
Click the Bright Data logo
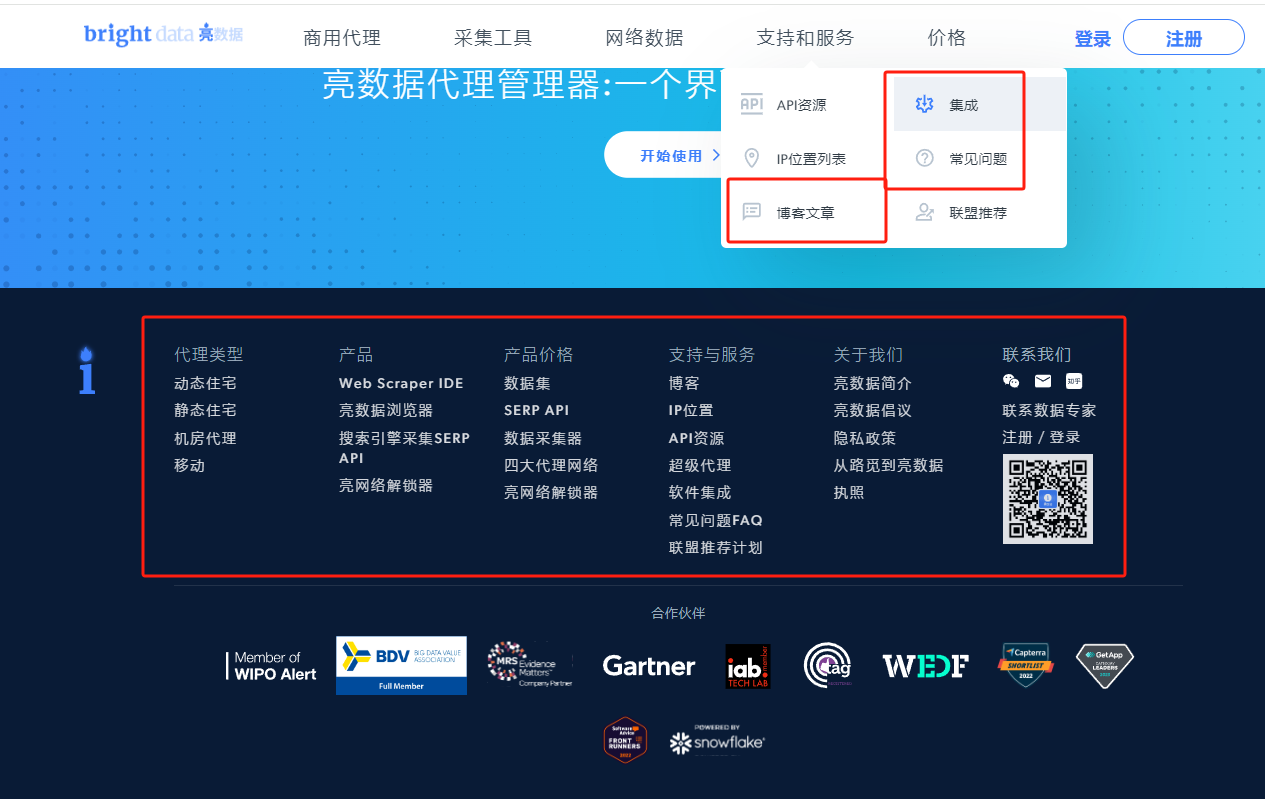coord(163,34)
